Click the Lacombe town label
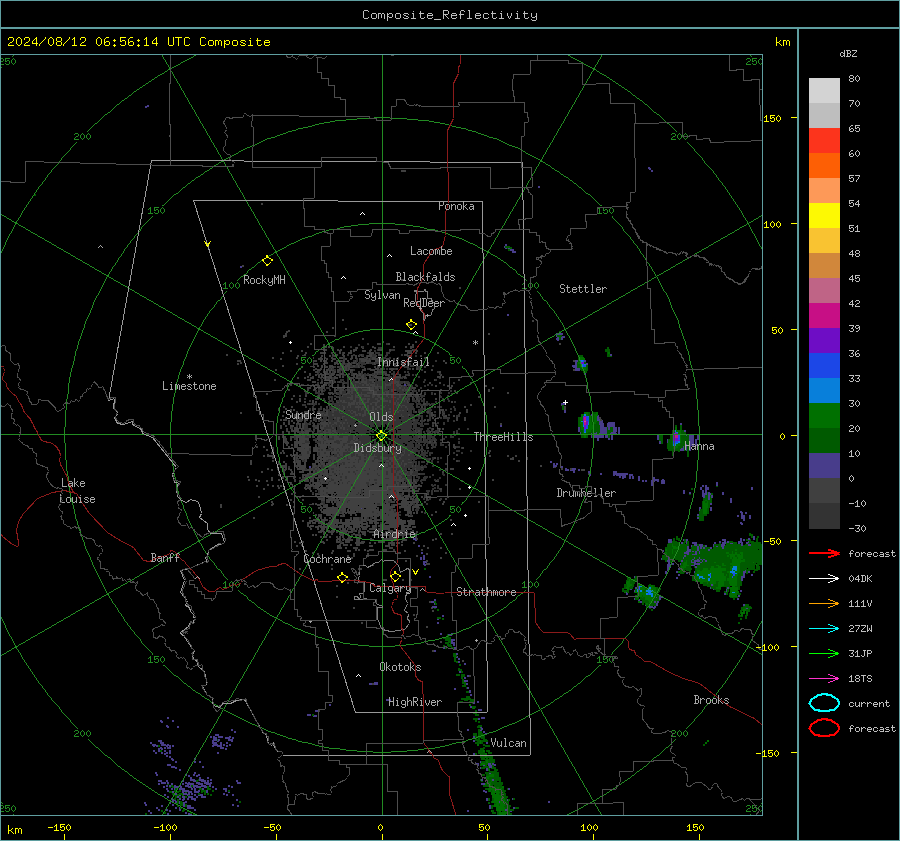This screenshot has height=841, width=900. pos(431,251)
